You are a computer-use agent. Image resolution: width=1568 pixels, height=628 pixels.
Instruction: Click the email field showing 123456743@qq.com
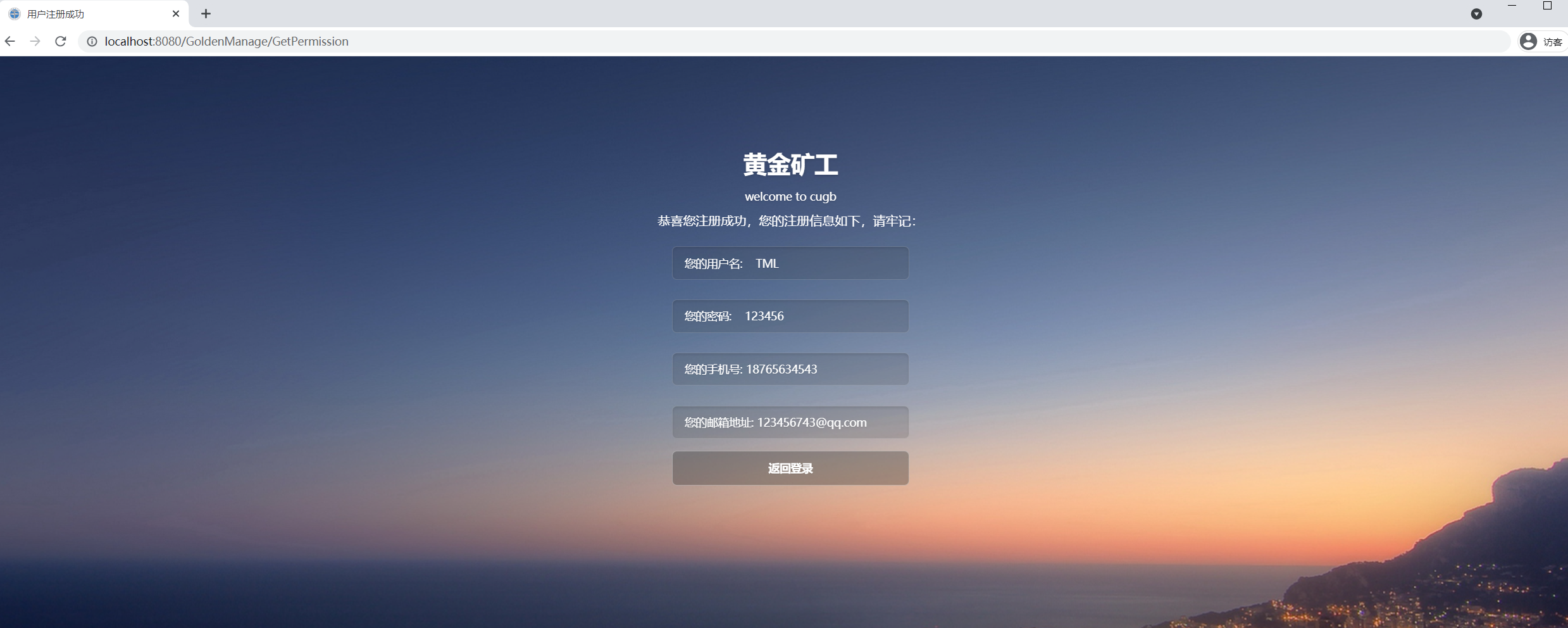(x=790, y=422)
